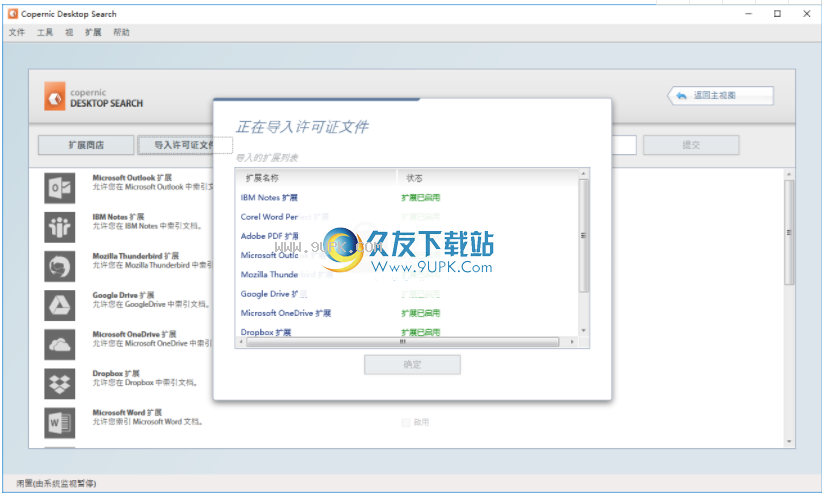Open the 工具 menu
This screenshot has height=500, width=822.
coord(45,32)
